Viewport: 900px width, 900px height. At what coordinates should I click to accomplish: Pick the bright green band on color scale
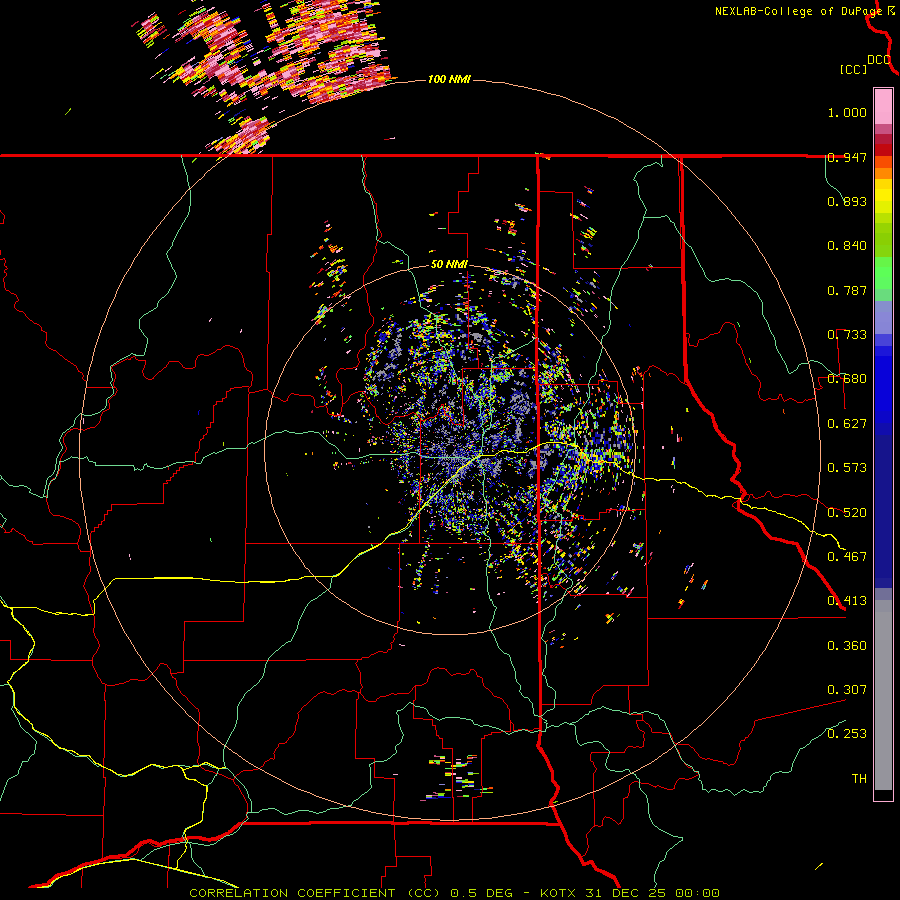click(x=883, y=273)
